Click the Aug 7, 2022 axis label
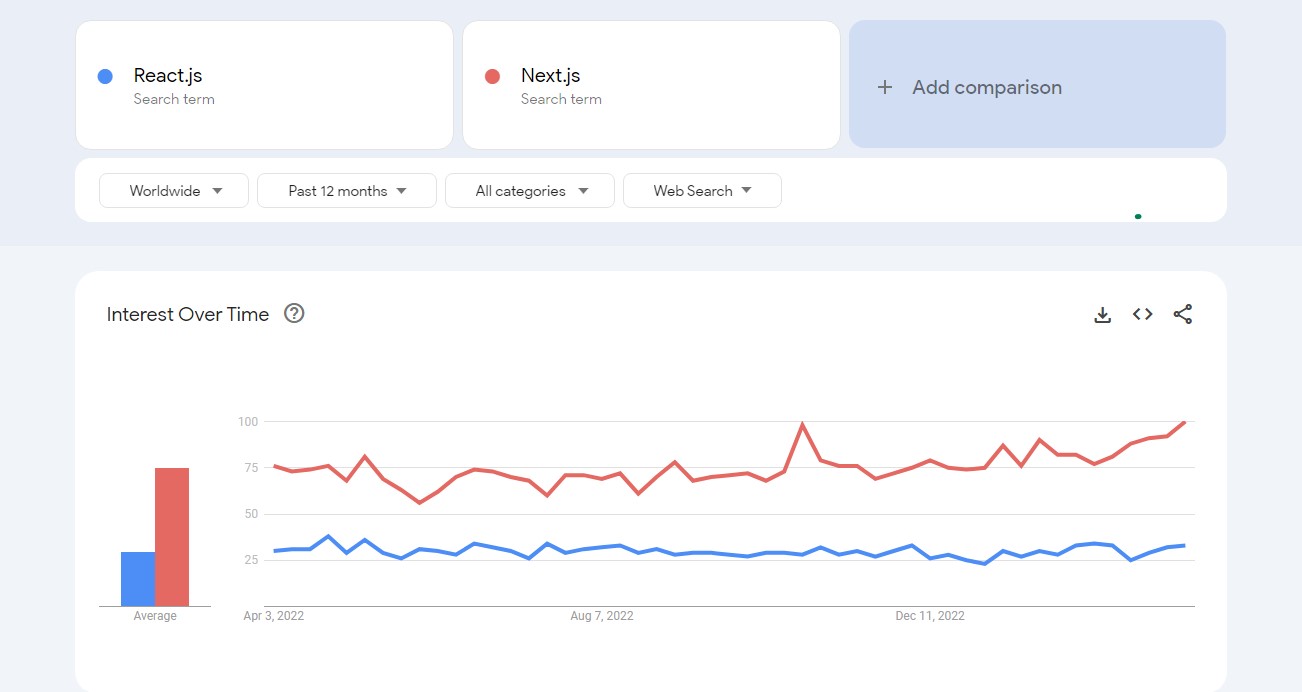Image resolution: width=1302 pixels, height=692 pixels. tap(602, 616)
